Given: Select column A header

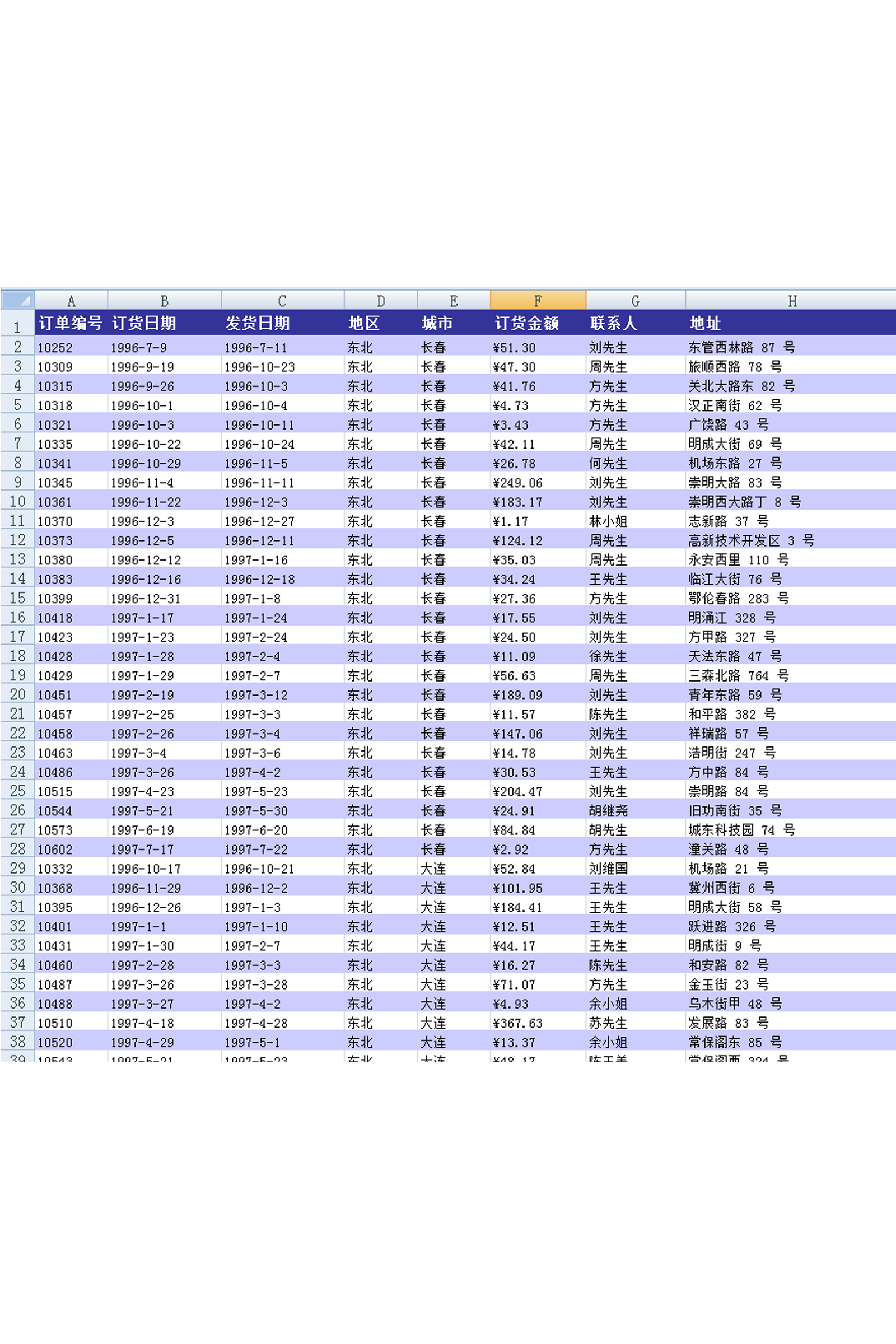Looking at the screenshot, I should (71, 301).
